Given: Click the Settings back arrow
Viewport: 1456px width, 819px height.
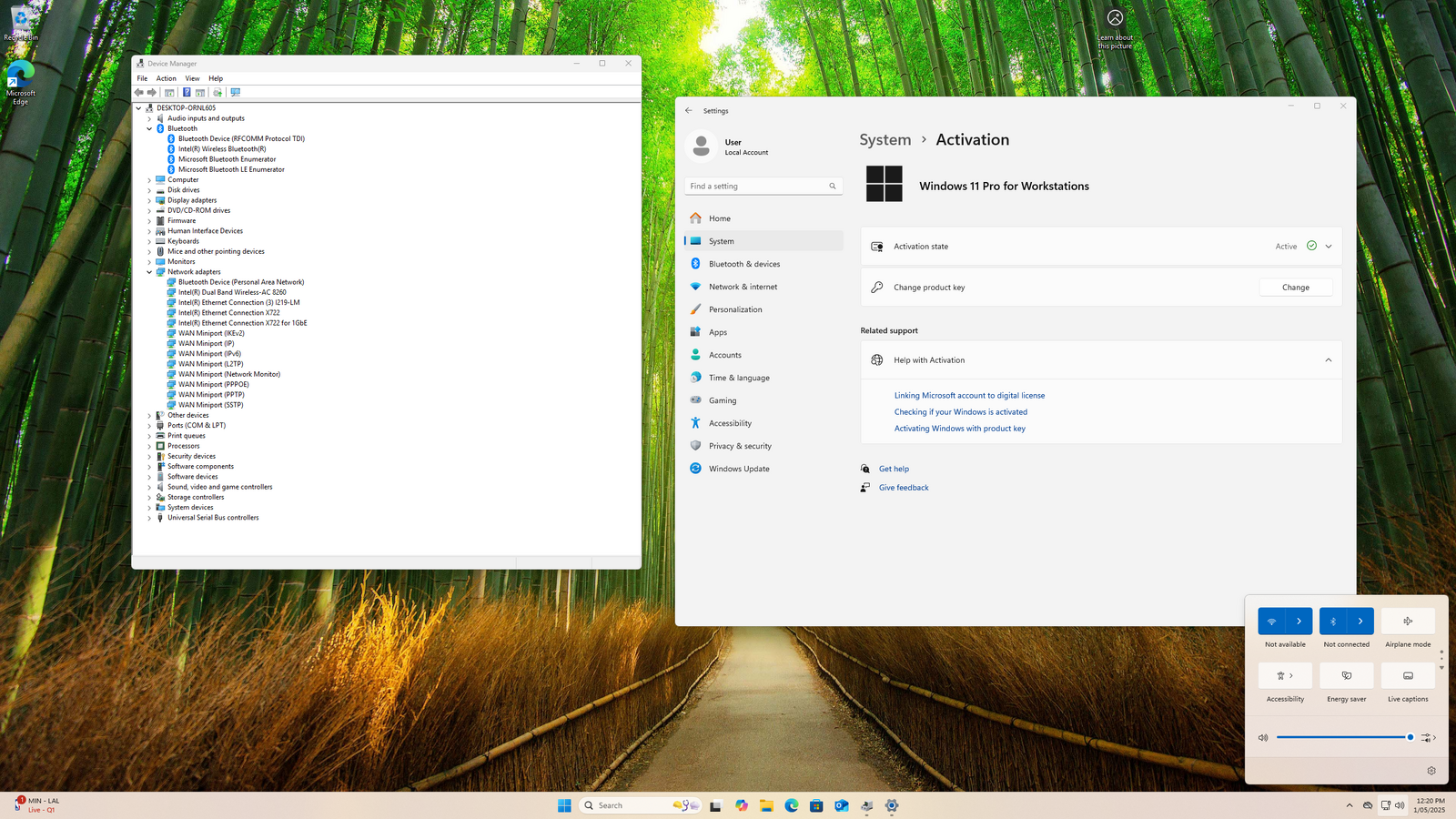Looking at the screenshot, I should coord(689,111).
